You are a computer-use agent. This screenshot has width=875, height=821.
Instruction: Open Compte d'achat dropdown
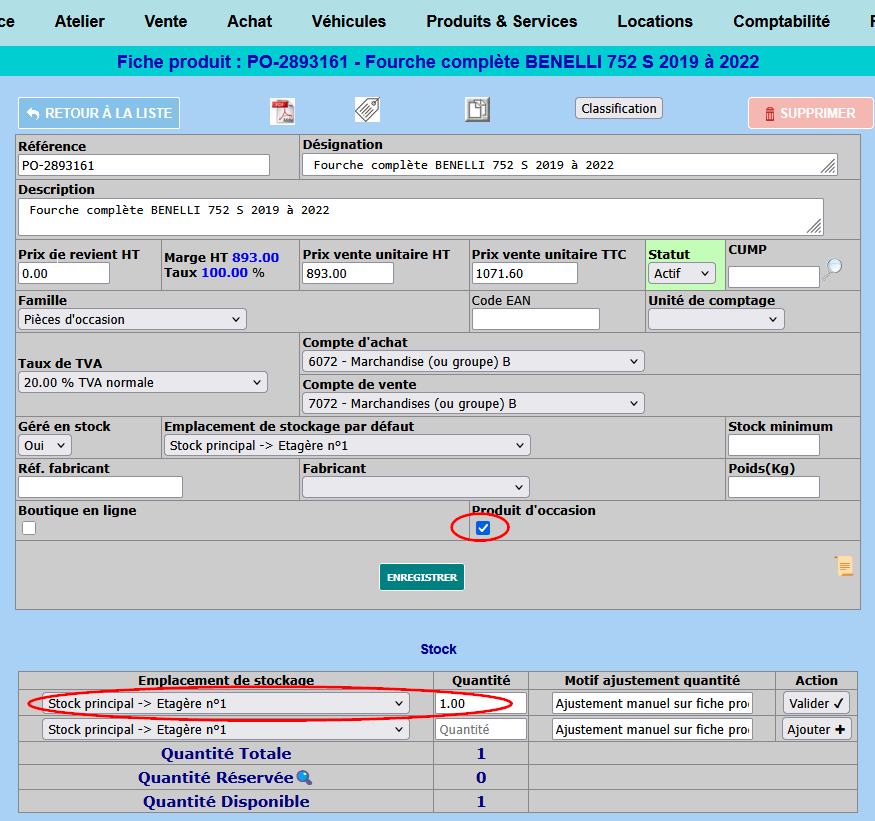tap(473, 361)
